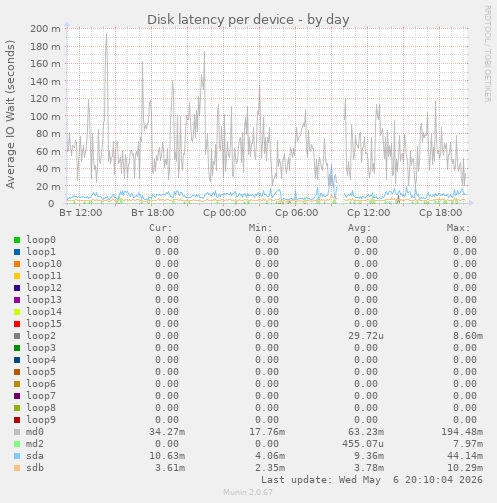
Task: Click the 'Average IO Wait (seconds)' axis label
Action: (10, 114)
